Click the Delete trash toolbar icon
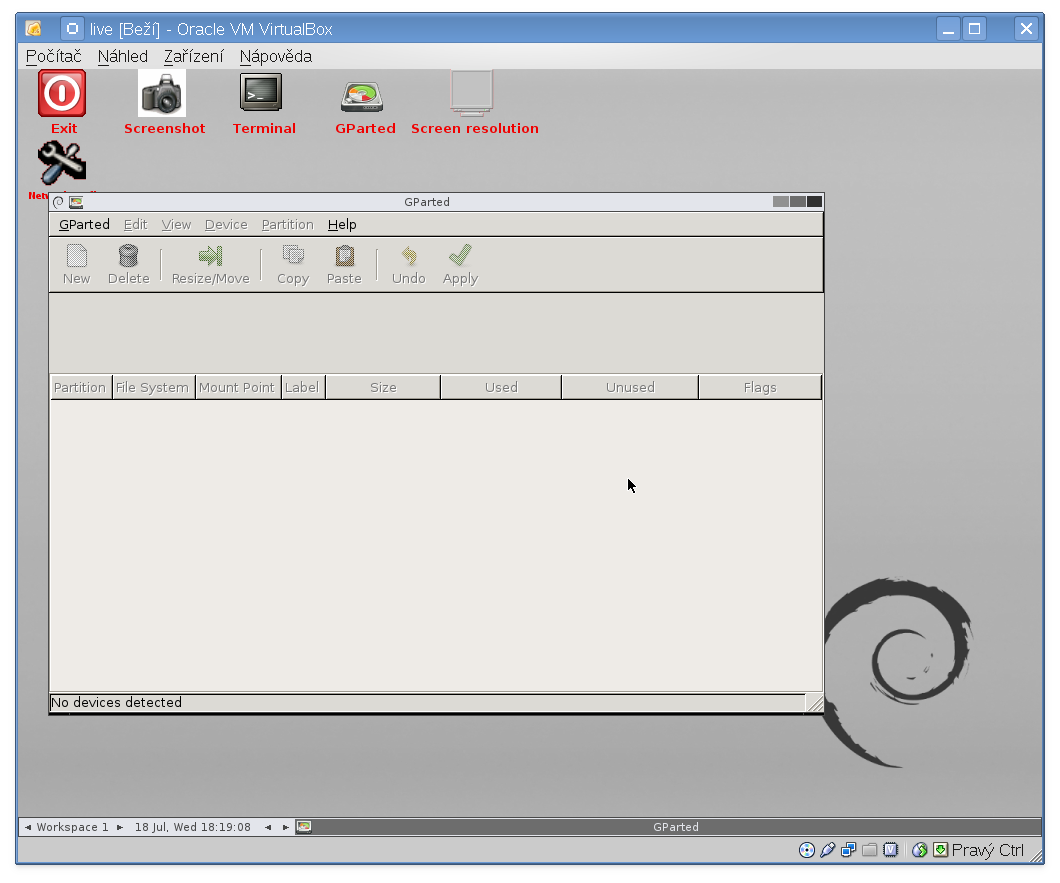This screenshot has height=883, width=1060. 128,256
